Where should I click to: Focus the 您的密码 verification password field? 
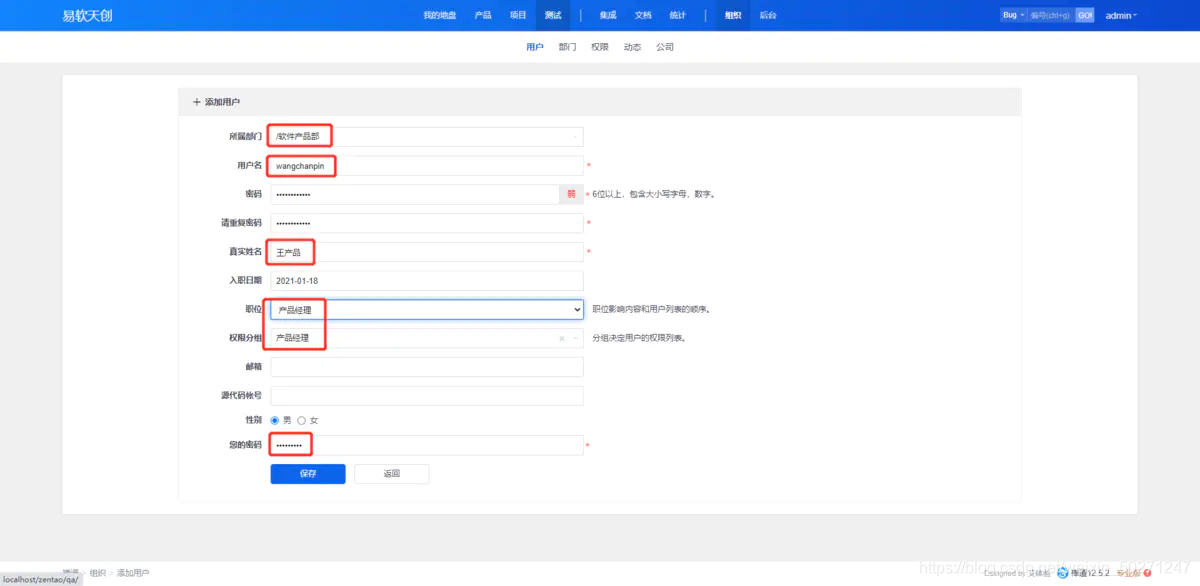427,445
